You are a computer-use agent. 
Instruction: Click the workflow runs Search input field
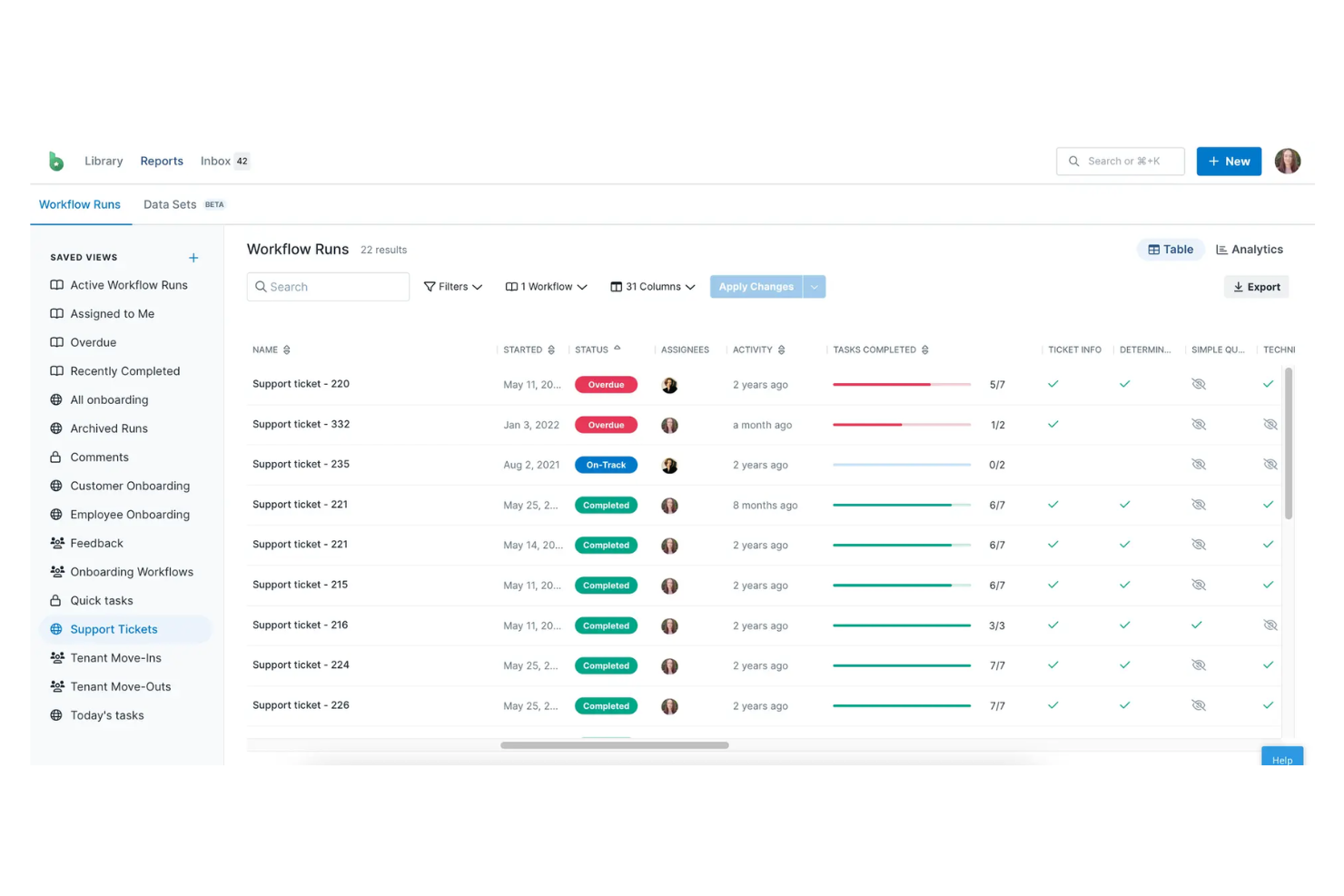click(x=328, y=287)
